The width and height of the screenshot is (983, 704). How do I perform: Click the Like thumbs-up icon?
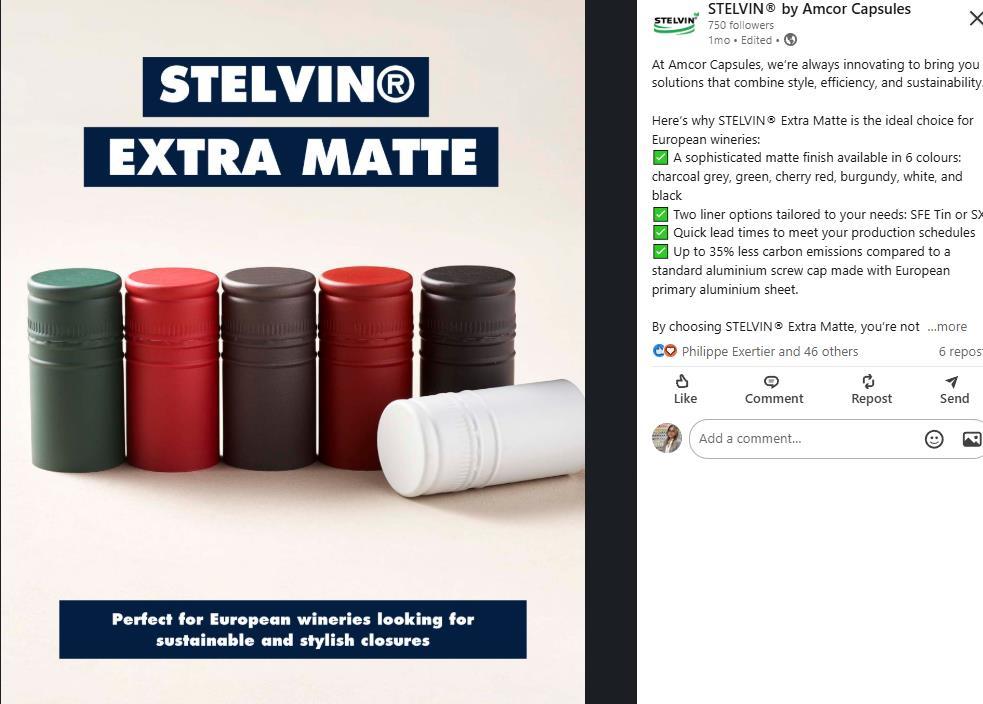[x=682, y=381]
